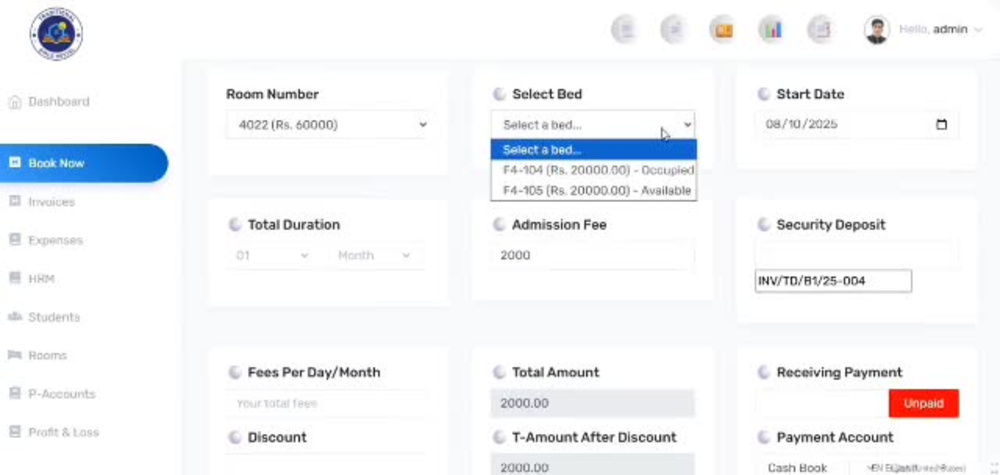Toggle the red Unpaid payment button

923,404
